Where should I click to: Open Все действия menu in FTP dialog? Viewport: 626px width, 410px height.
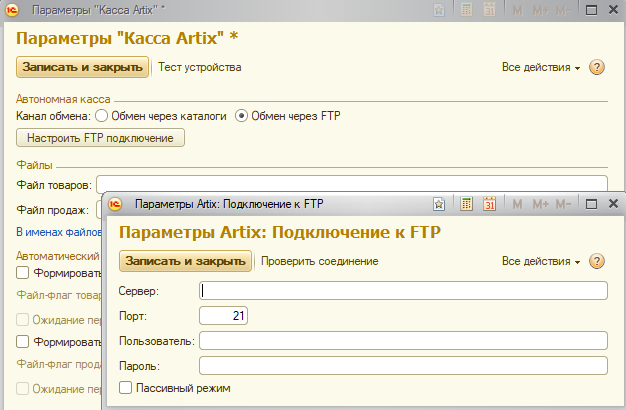coord(541,261)
